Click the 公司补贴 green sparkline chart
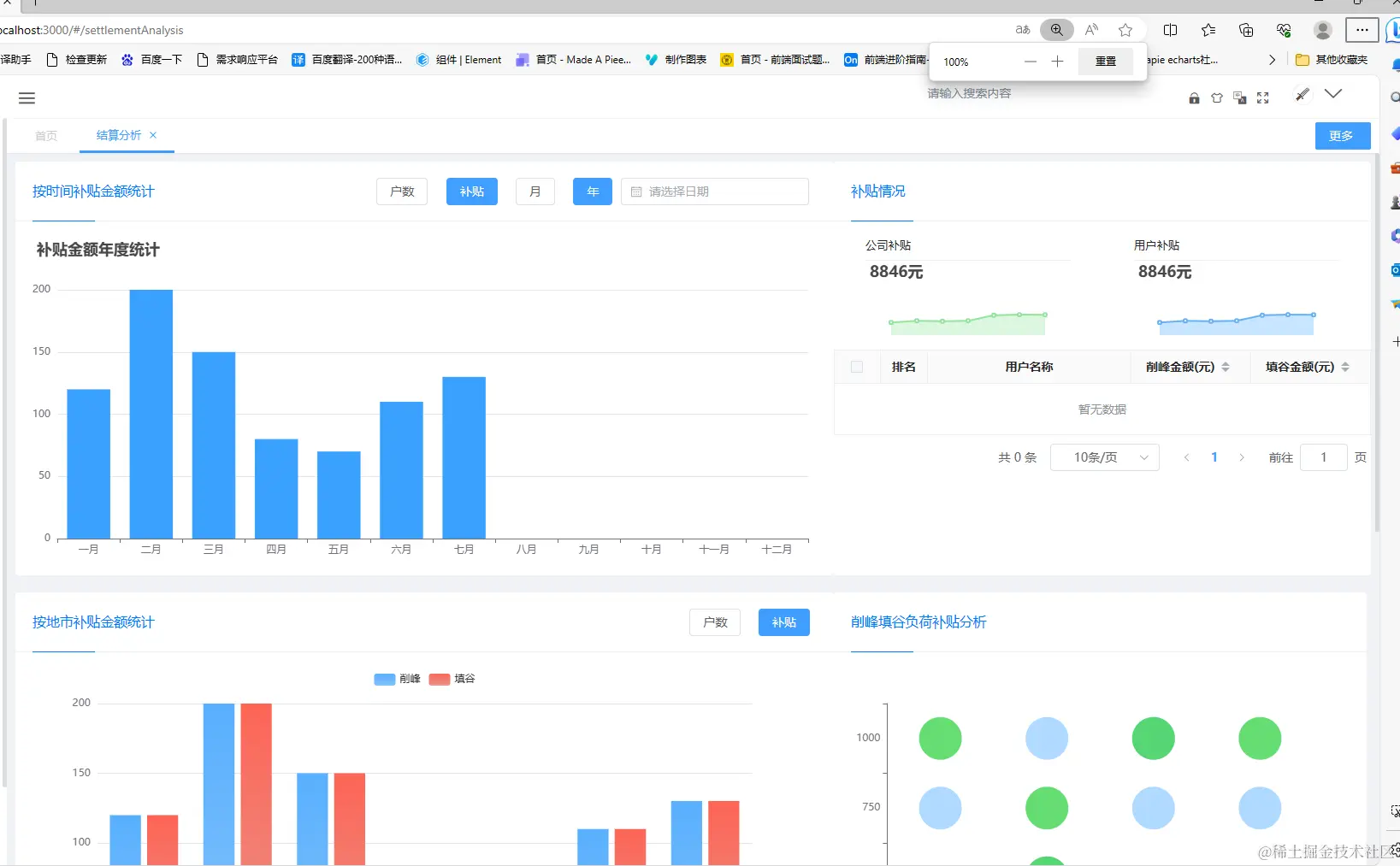Screen dimensions: 1400x866 (967, 323)
